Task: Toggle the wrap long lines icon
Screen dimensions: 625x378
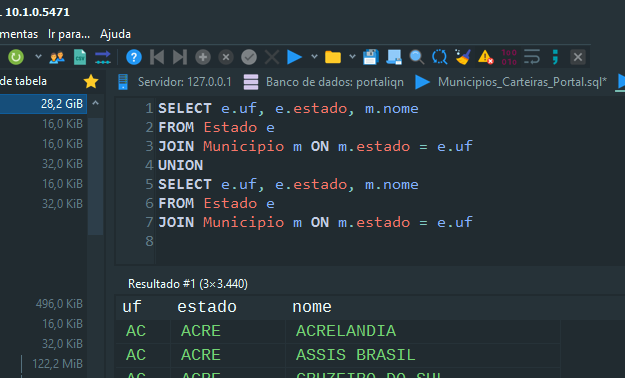Action: (532, 57)
